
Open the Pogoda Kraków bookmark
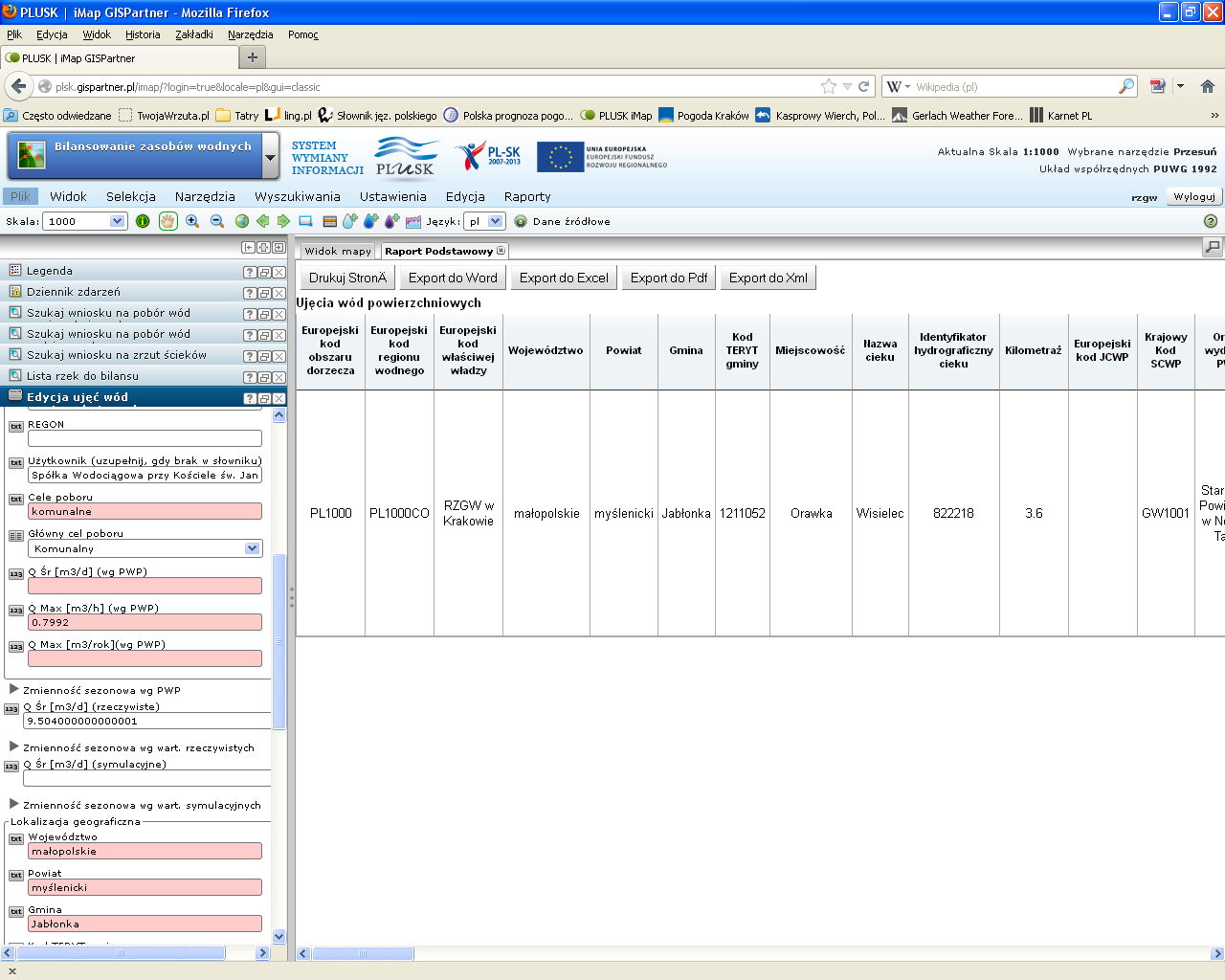tap(703, 115)
